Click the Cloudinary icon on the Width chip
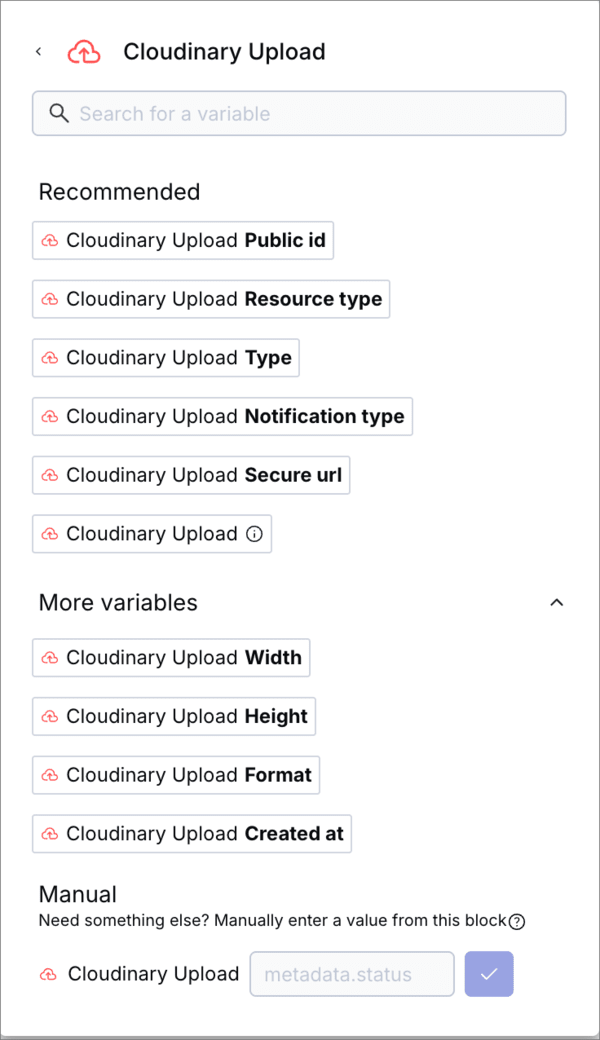The image size is (600, 1040). tap(49, 657)
